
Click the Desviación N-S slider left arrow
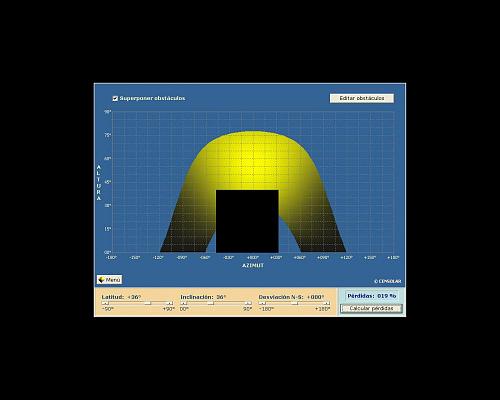point(262,303)
